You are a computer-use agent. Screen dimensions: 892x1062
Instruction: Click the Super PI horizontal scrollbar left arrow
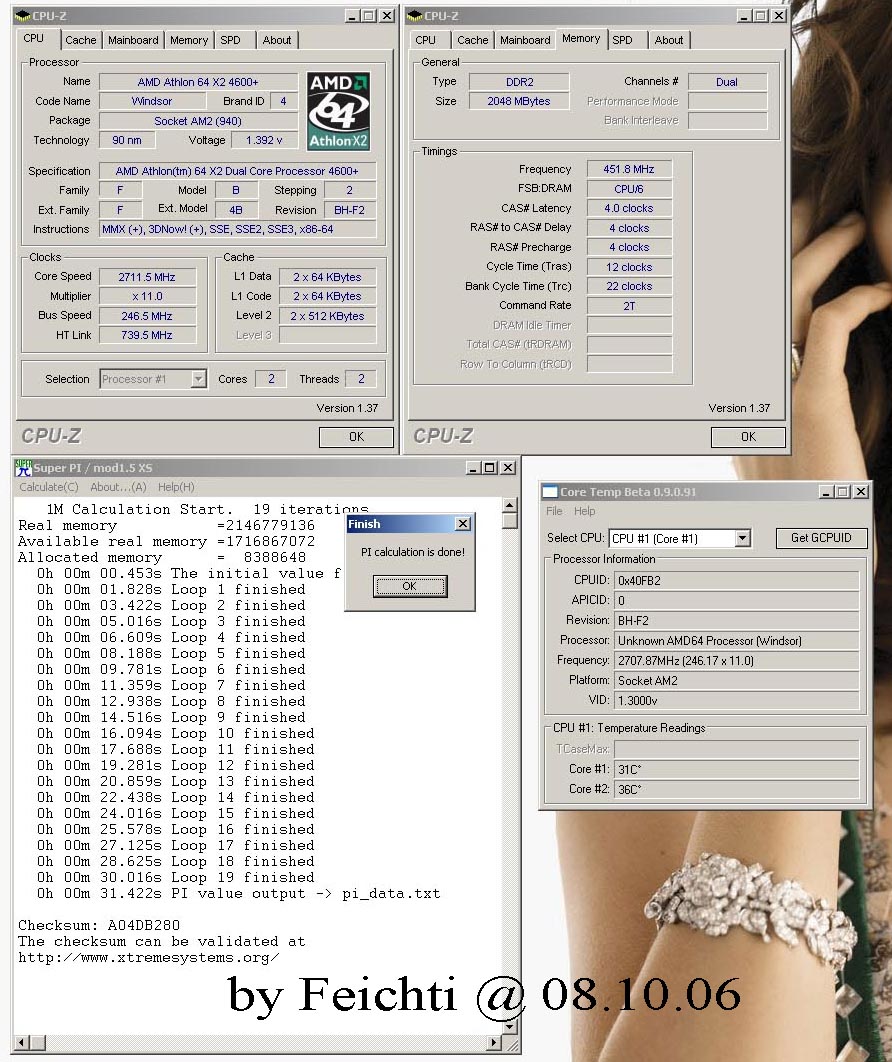click(x=22, y=1042)
